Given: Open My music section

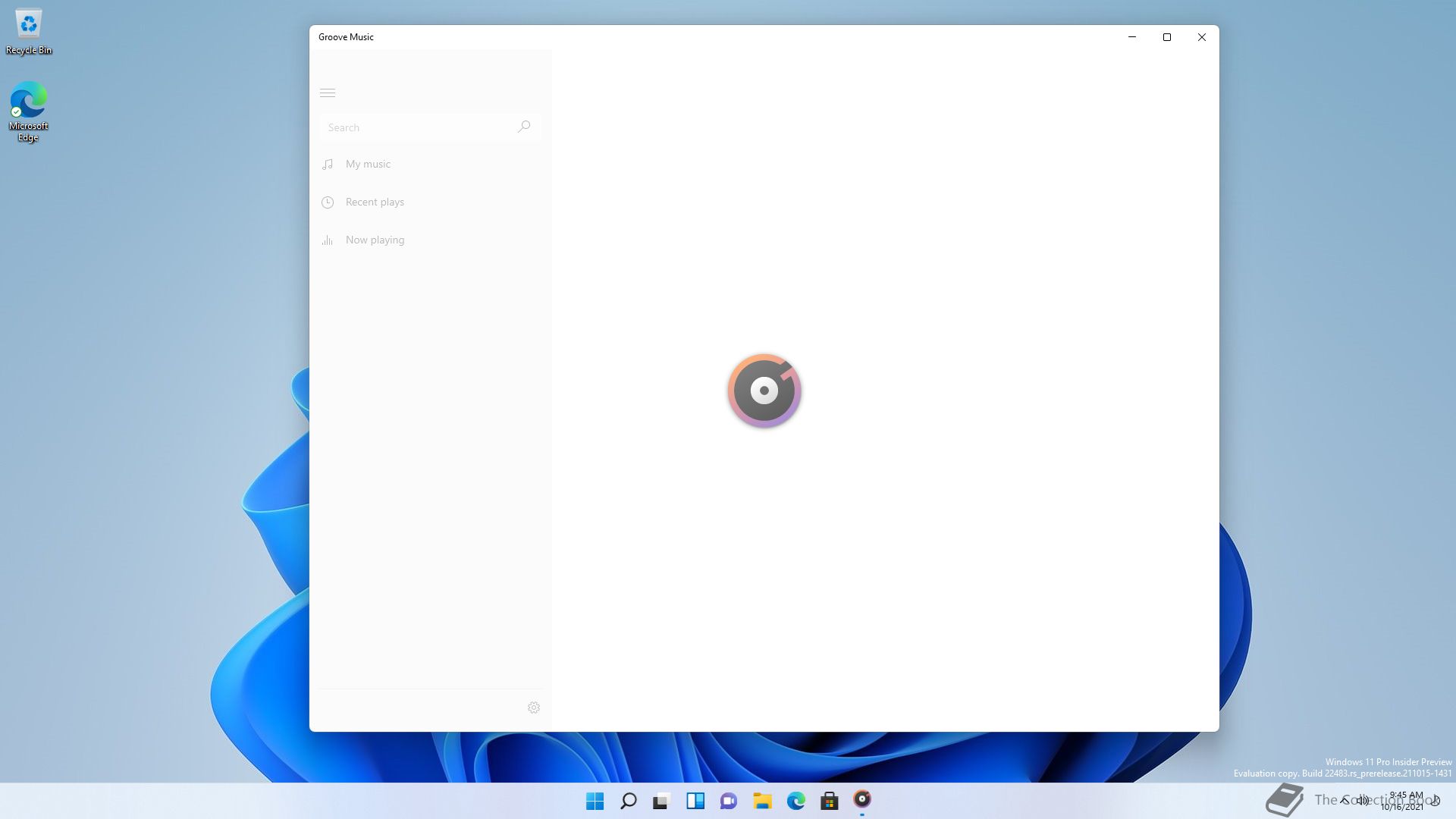Looking at the screenshot, I should [x=430, y=164].
